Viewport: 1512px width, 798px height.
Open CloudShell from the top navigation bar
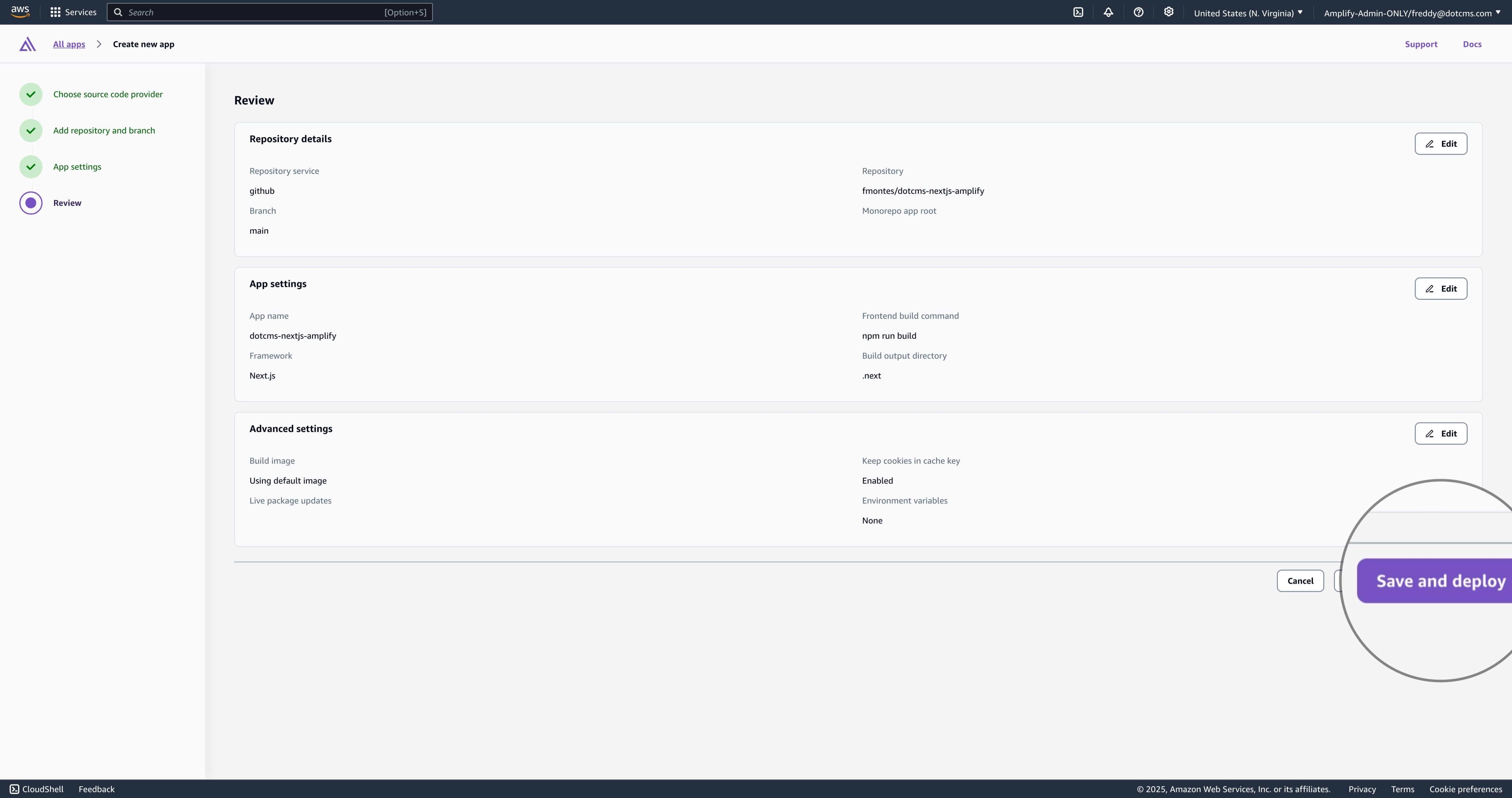click(1078, 12)
